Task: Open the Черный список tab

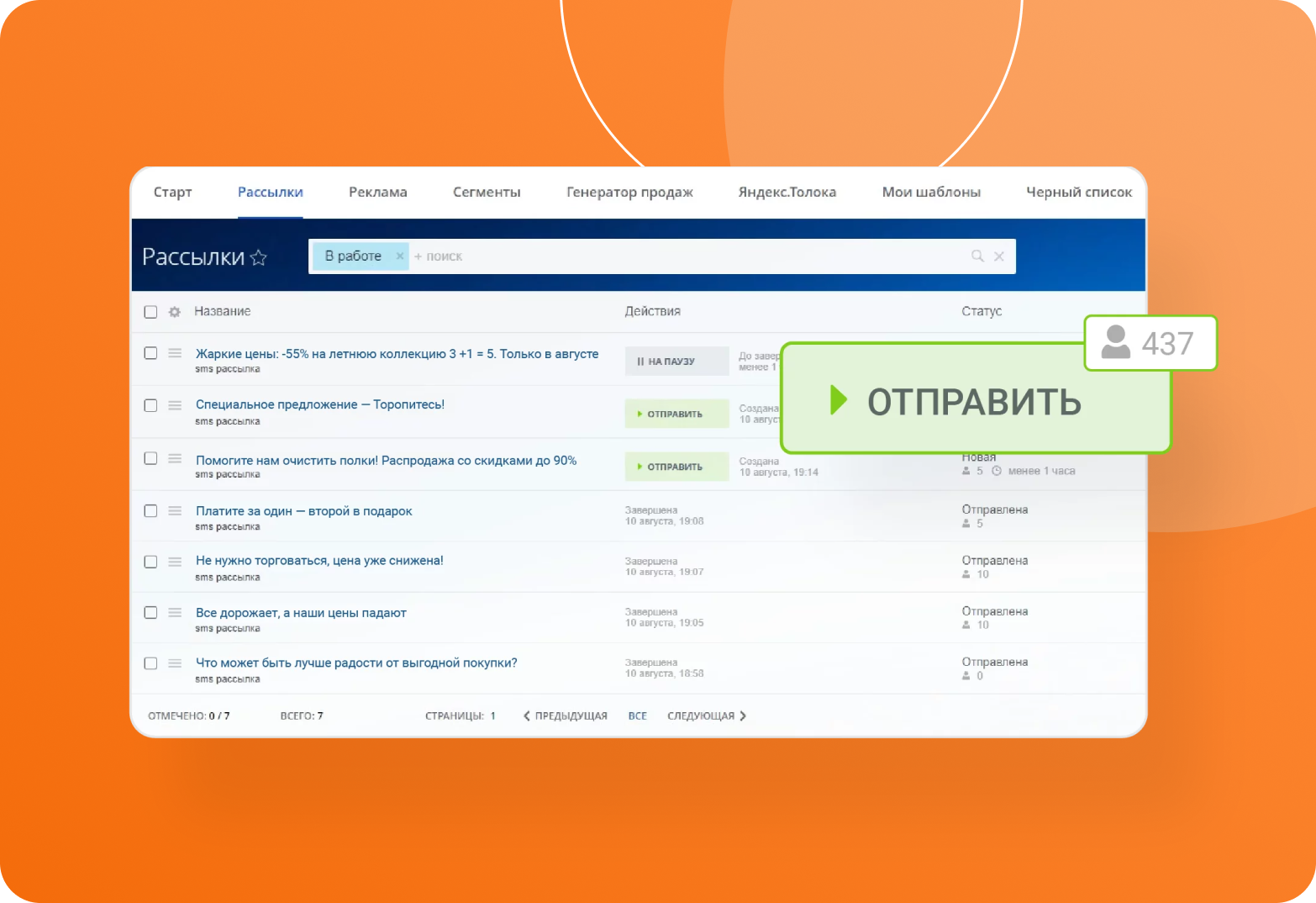Action: coord(1079,193)
